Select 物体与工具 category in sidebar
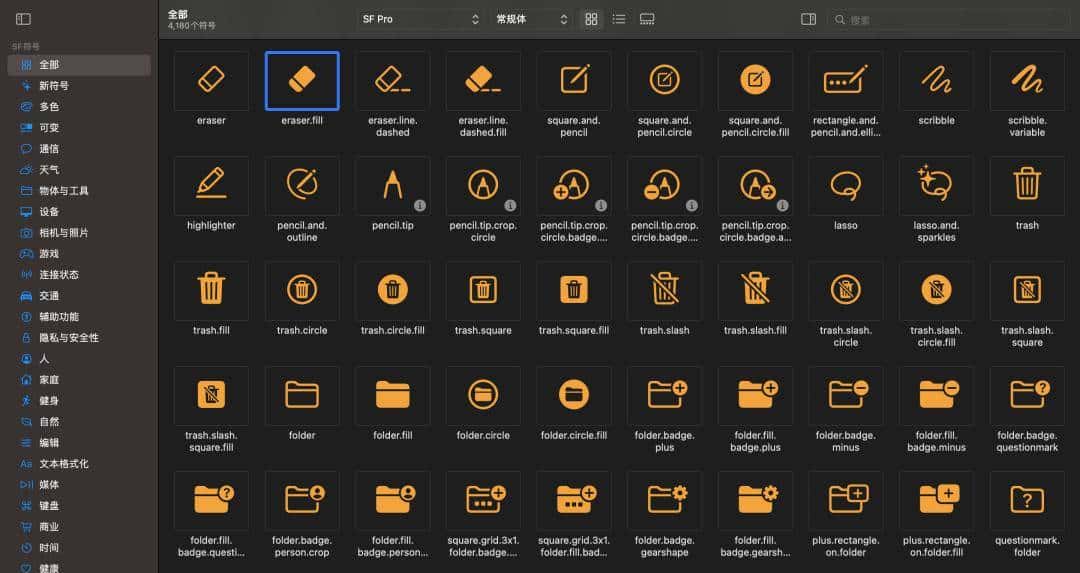This screenshot has height=573, width=1080. pos(63,191)
